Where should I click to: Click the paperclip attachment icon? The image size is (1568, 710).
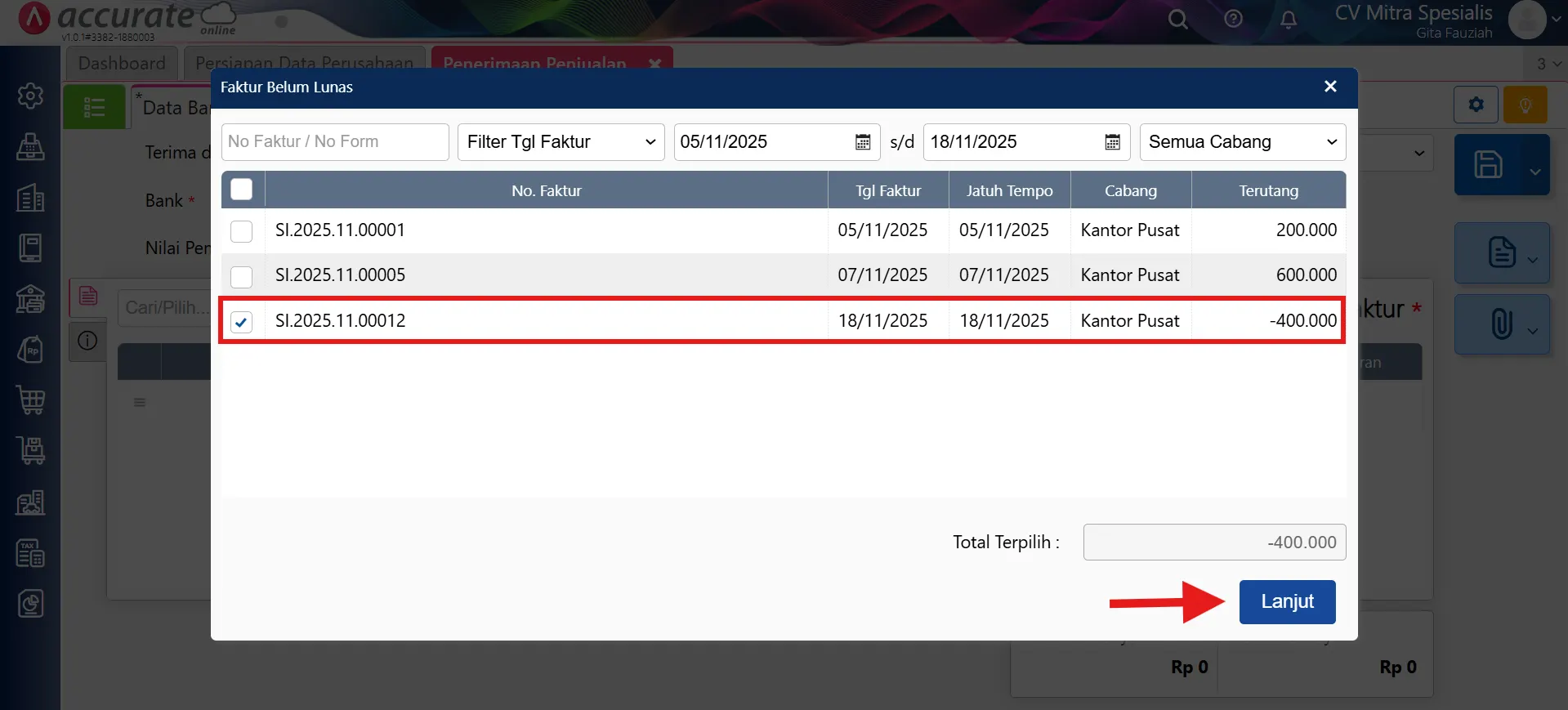coord(1501,324)
